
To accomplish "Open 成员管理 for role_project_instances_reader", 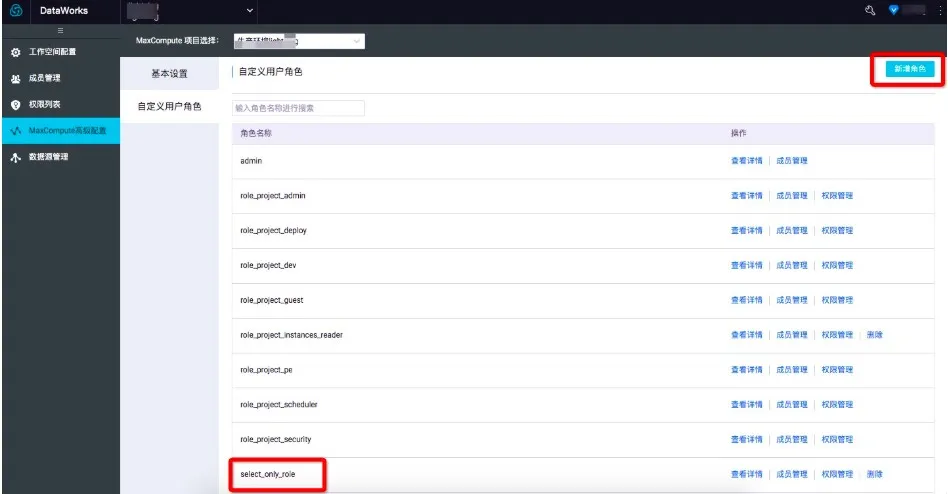I will point(792,335).
